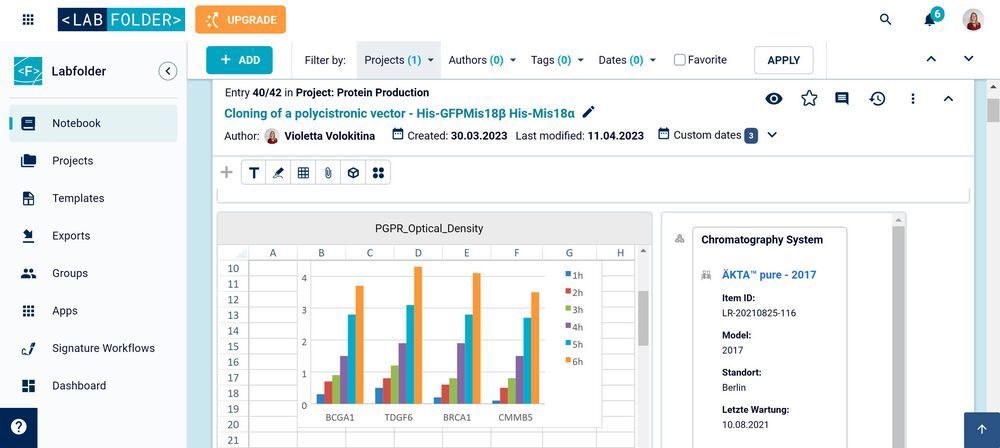Click the search magnifier icon

coord(885,20)
